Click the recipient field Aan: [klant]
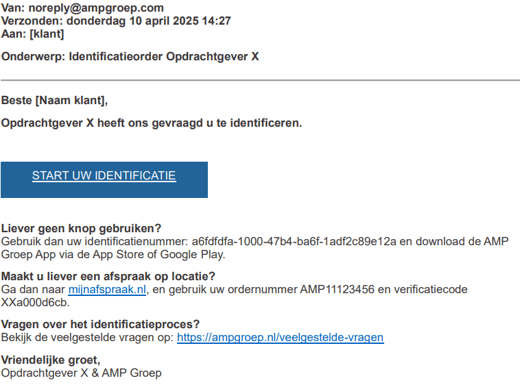Image resolution: width=520 pixels, height=385 pixels. click(x=32, y=34)
